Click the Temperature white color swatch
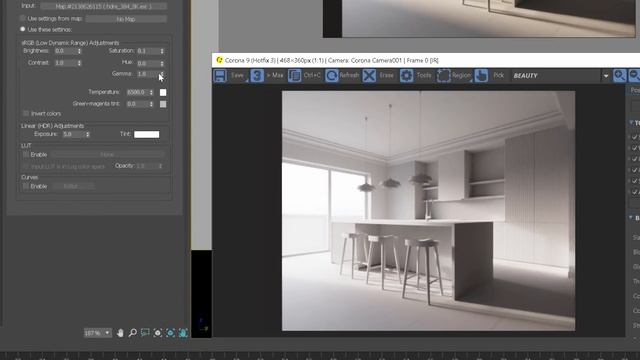 point(163,92)
